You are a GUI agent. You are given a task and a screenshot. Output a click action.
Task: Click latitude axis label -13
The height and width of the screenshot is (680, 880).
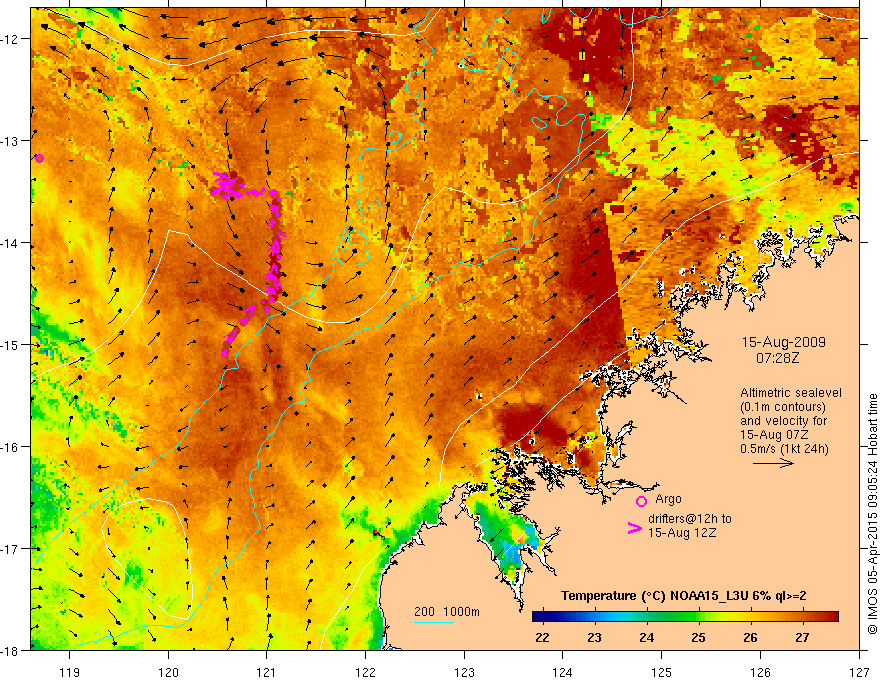click(10, 141)
